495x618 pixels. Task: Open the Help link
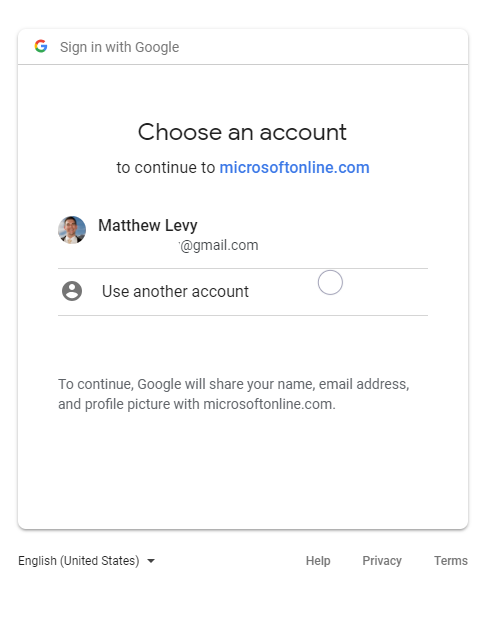(x=318, y=560)
